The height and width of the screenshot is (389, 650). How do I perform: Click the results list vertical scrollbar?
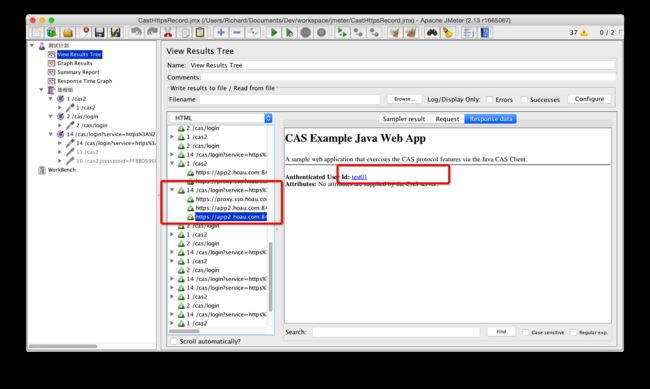click(271, 276)
